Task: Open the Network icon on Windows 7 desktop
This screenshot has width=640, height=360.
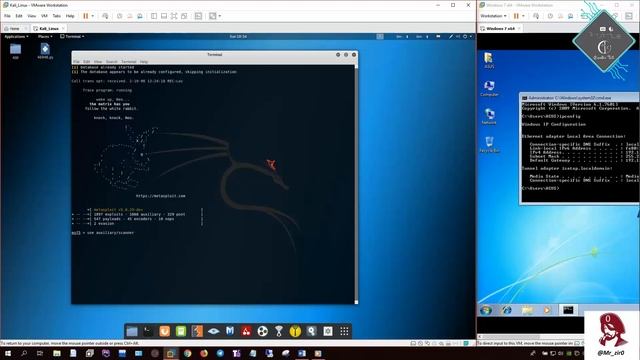Action: coord(489,116)
